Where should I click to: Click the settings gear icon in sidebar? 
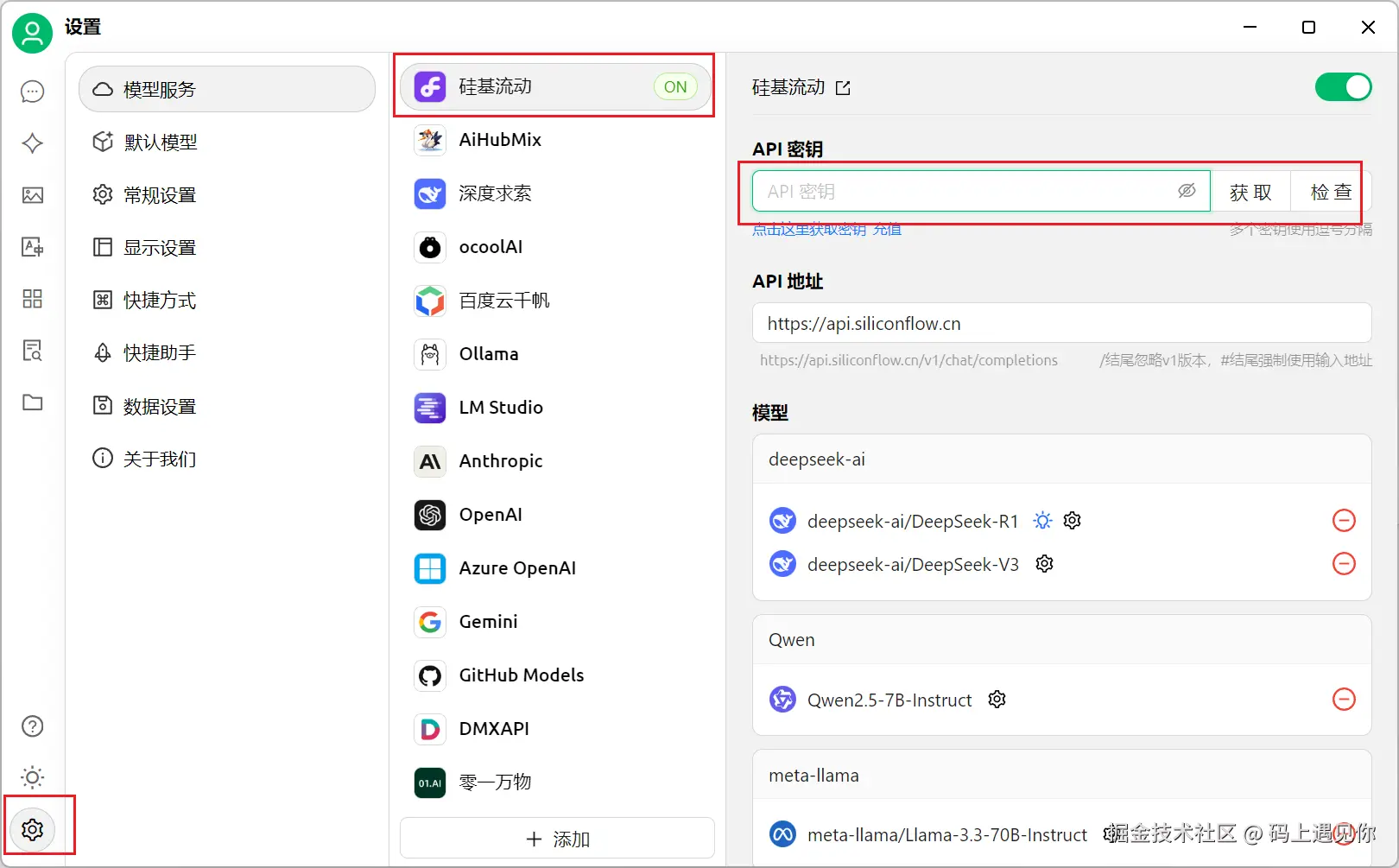tap(33, 829)
